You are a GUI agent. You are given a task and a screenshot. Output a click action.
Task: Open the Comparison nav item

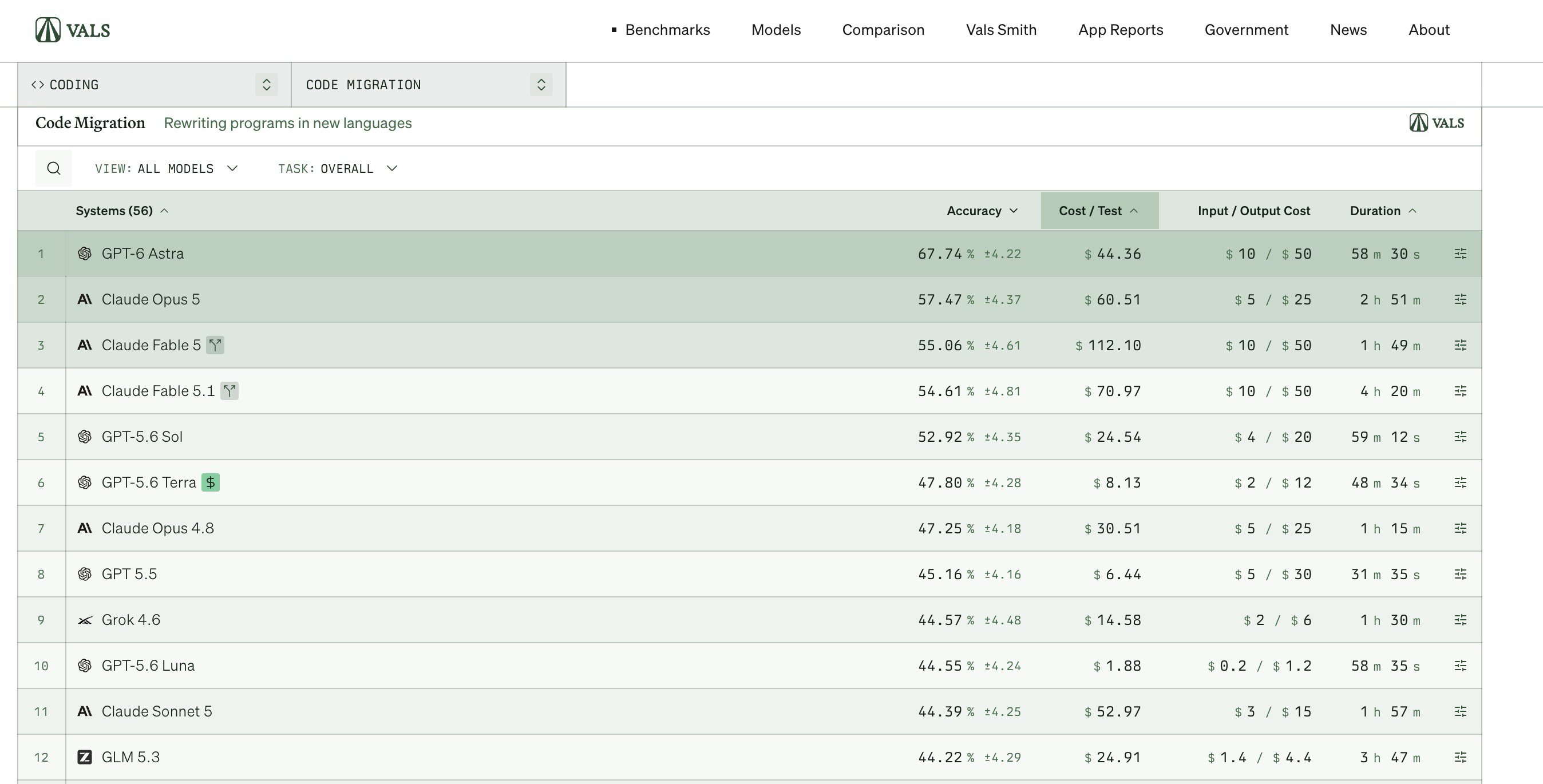pos(883,30)
